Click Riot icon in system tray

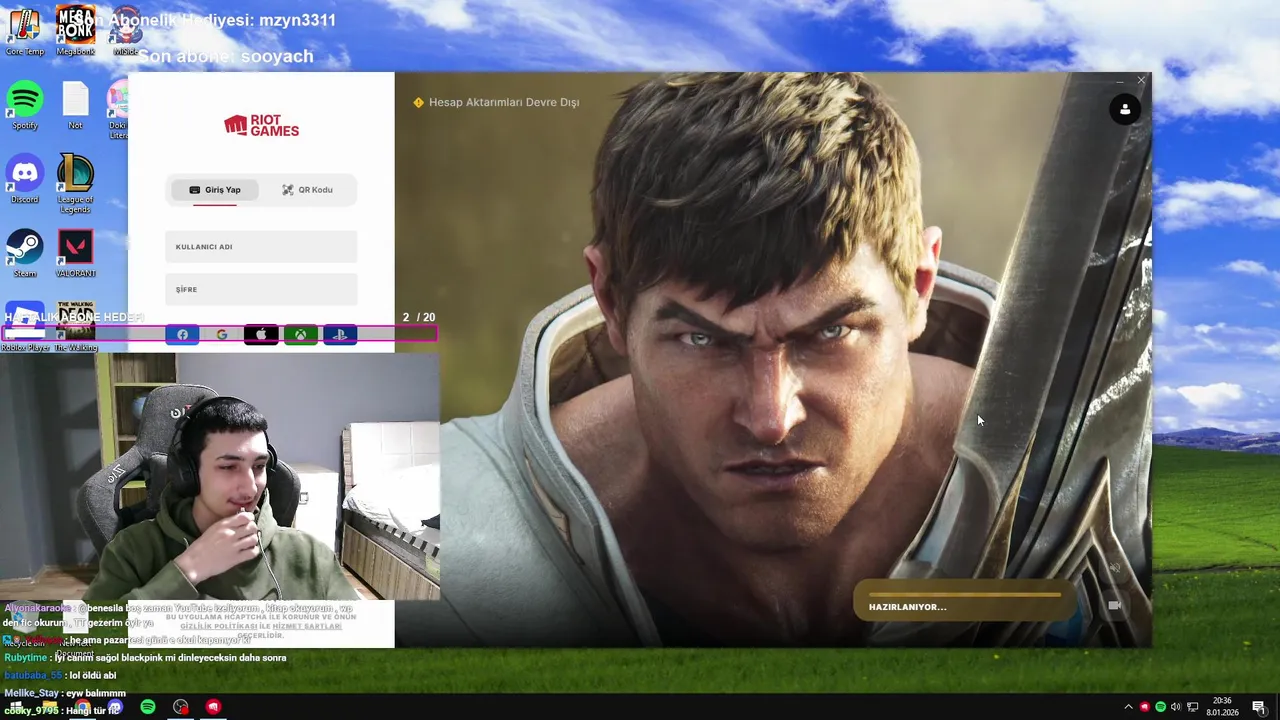pyautogui.click(x=1145, y=707)
